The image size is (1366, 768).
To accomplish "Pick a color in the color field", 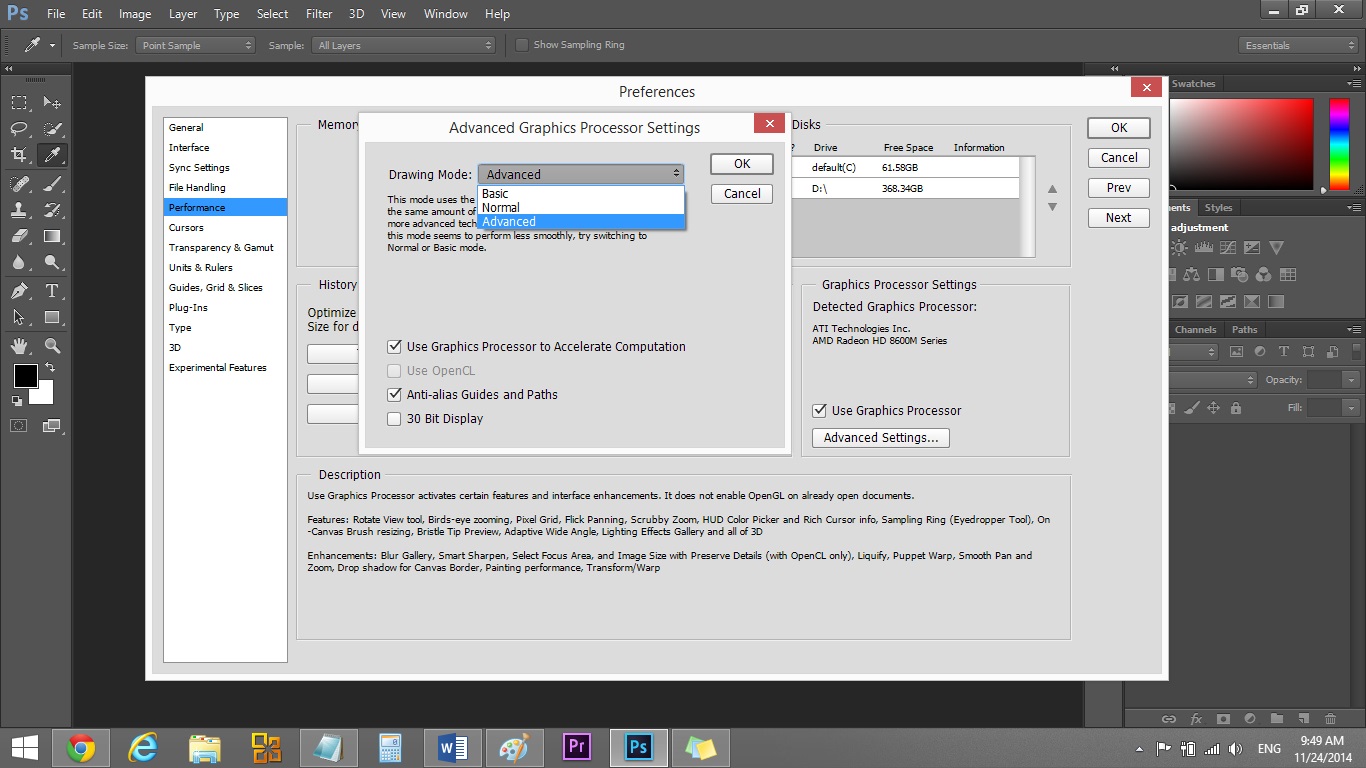I will pos(1241,144).
